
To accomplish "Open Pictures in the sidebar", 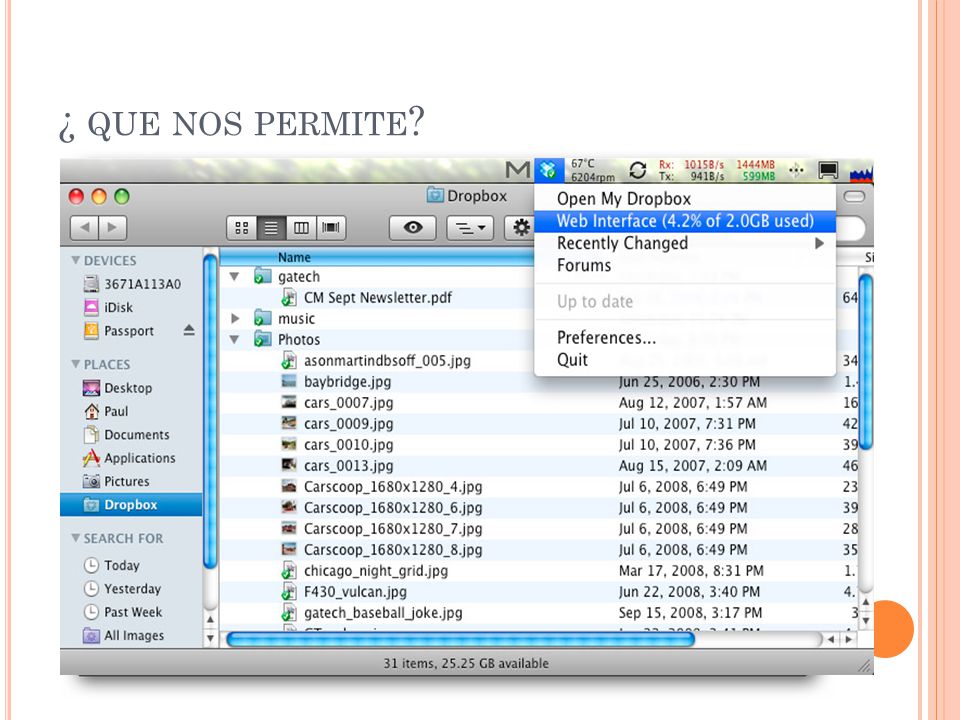I will coord(116,481).
